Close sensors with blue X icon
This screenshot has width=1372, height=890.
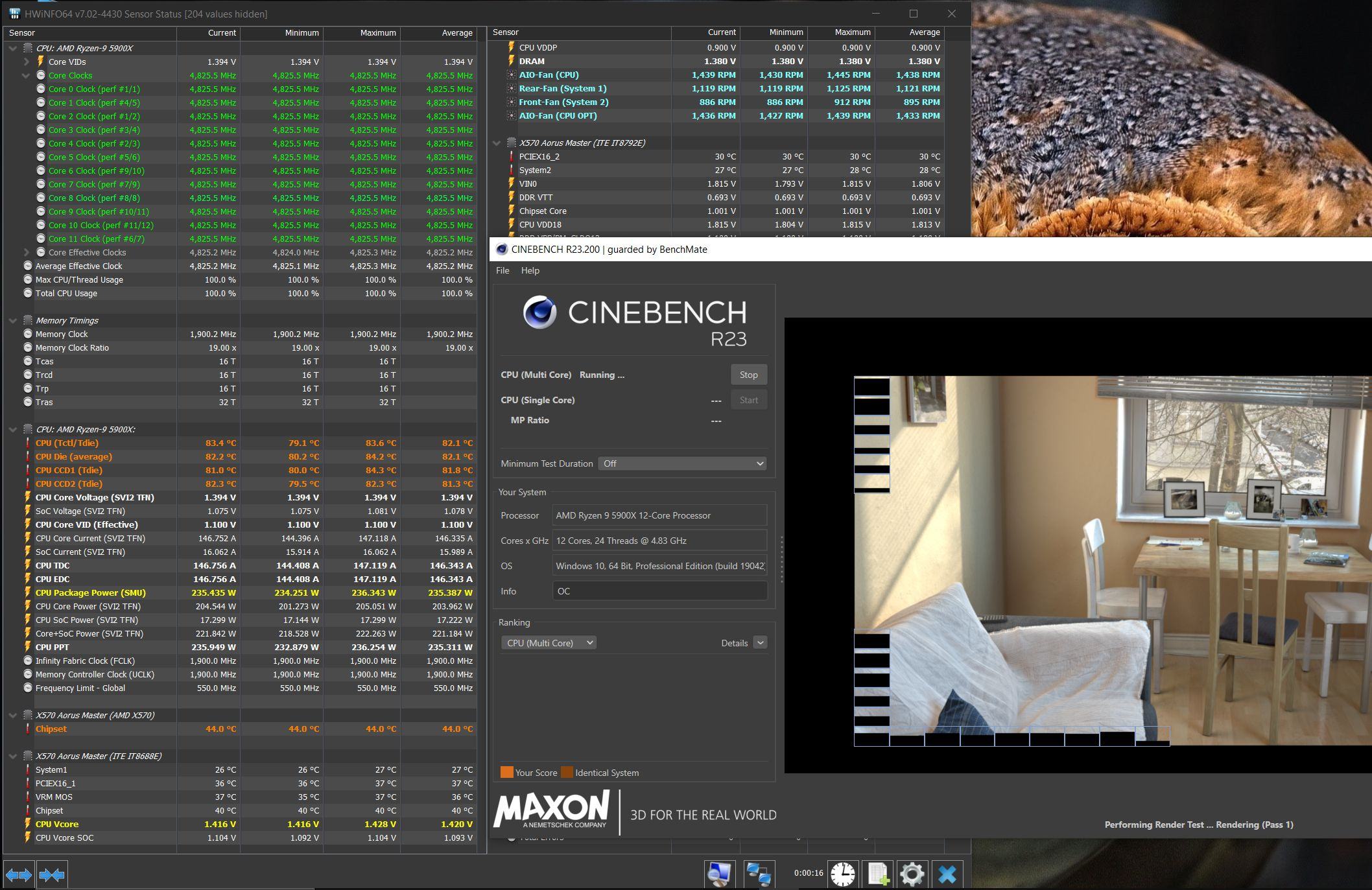point(947,874)
